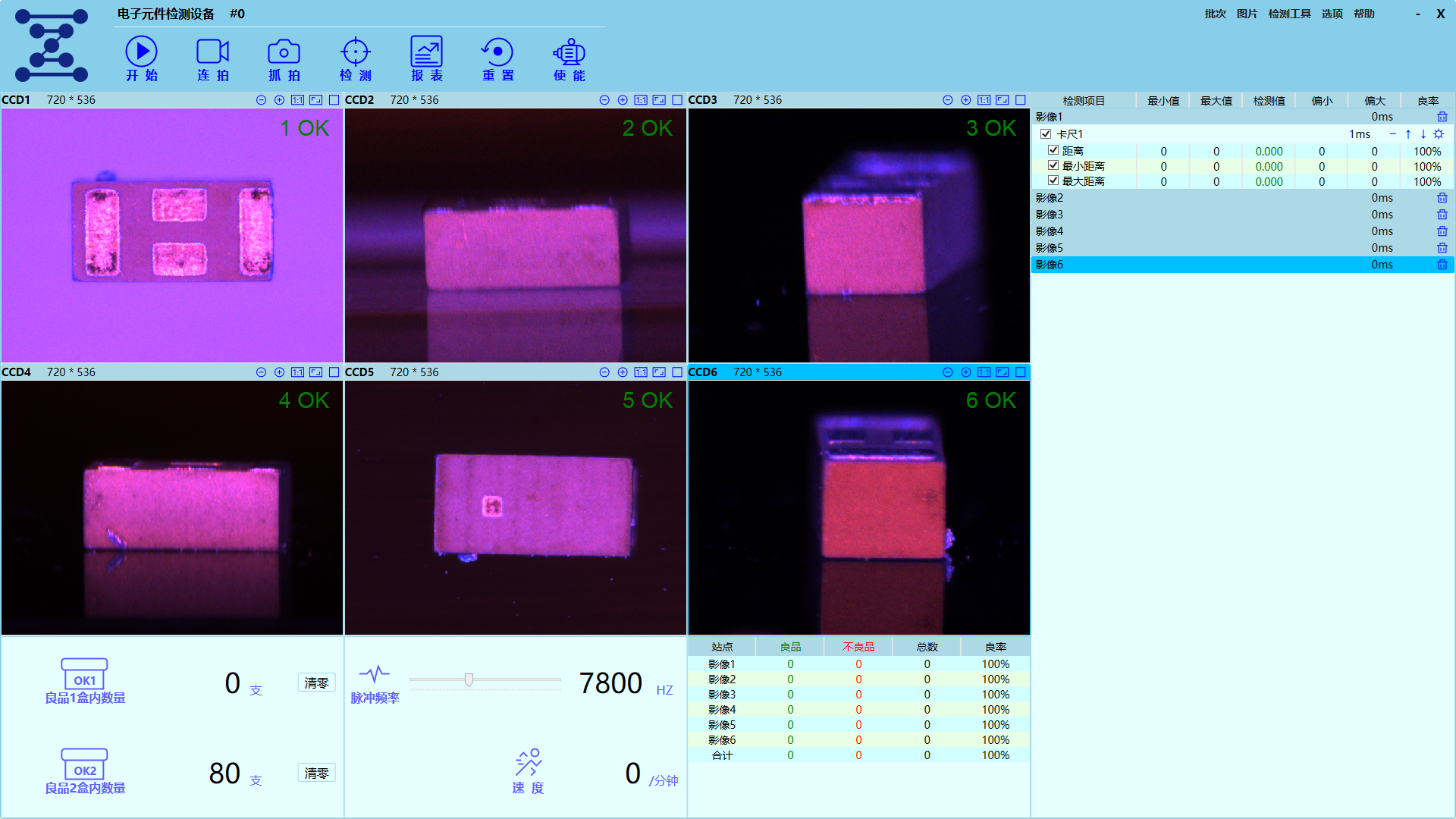Click the 重置 reset icon
Screen dimensions: 1456x819
497,52
